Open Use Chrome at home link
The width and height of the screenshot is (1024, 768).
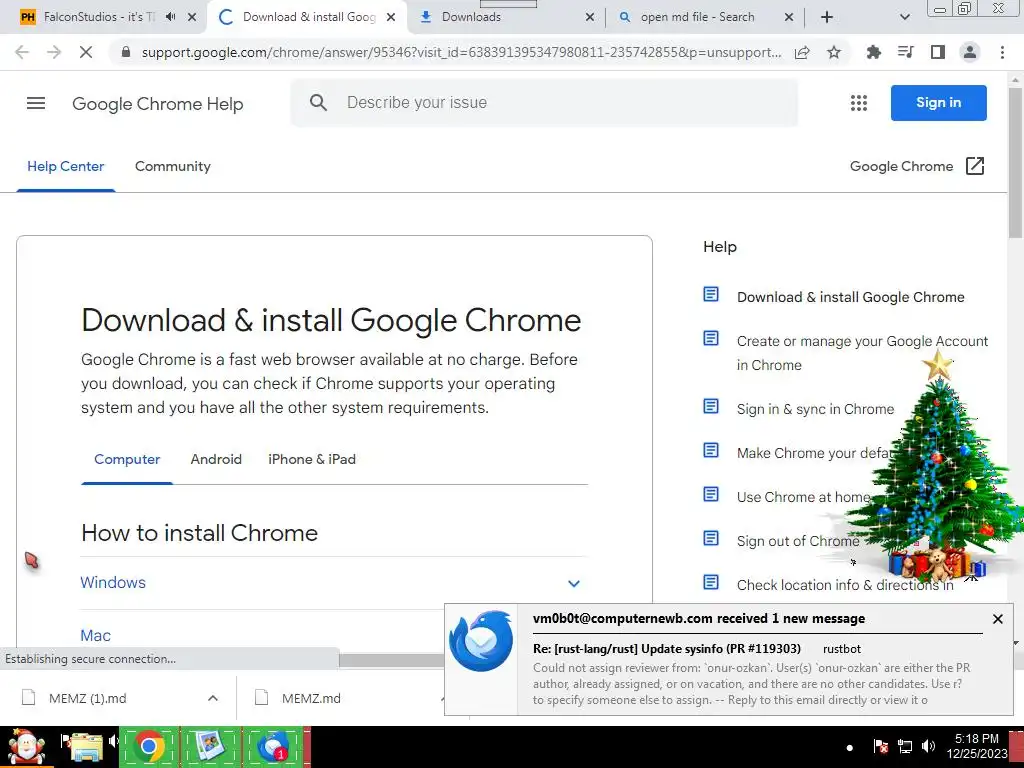click(803, 497)
